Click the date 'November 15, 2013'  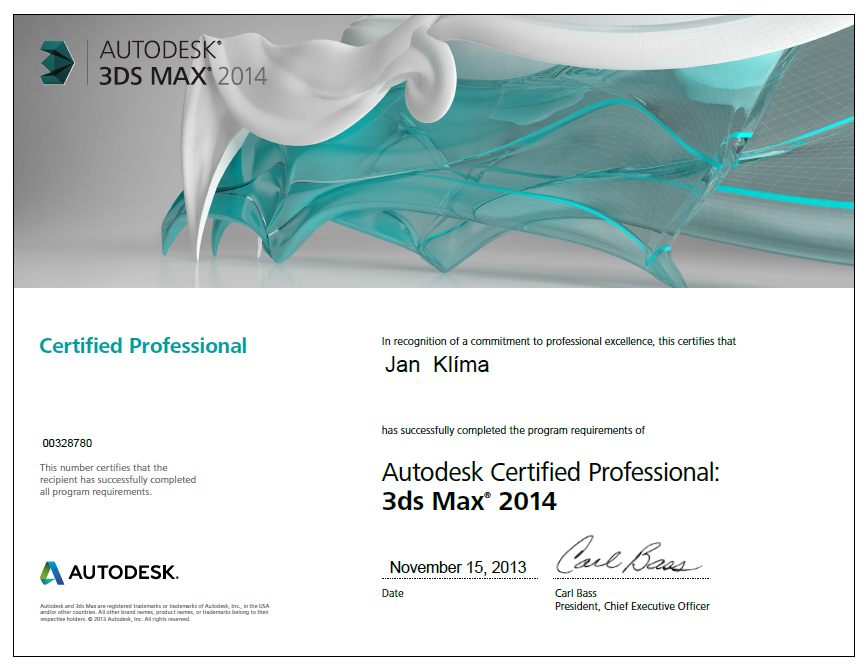(458, 567)
